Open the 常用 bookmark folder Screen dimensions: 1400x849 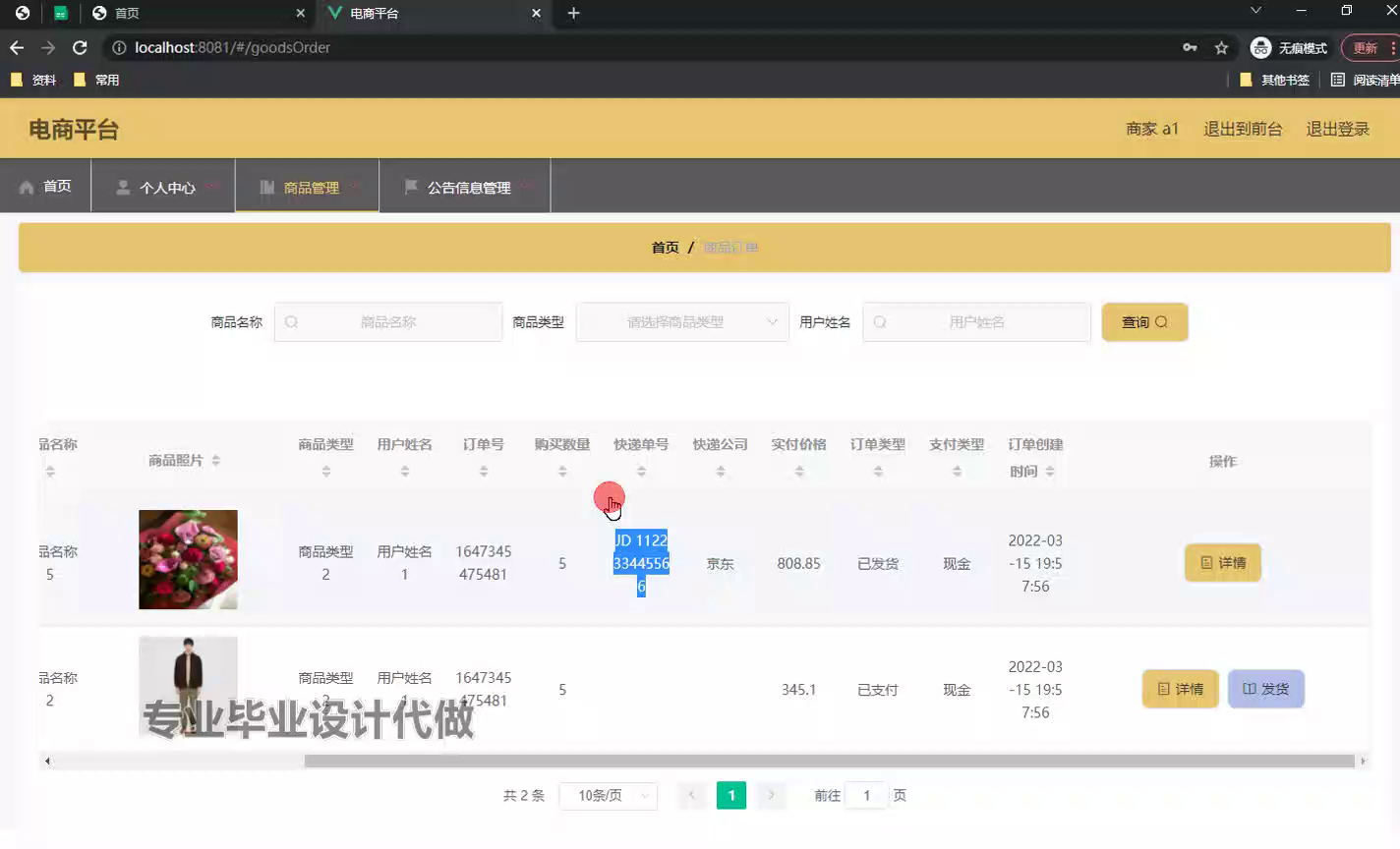coord(96,80)
